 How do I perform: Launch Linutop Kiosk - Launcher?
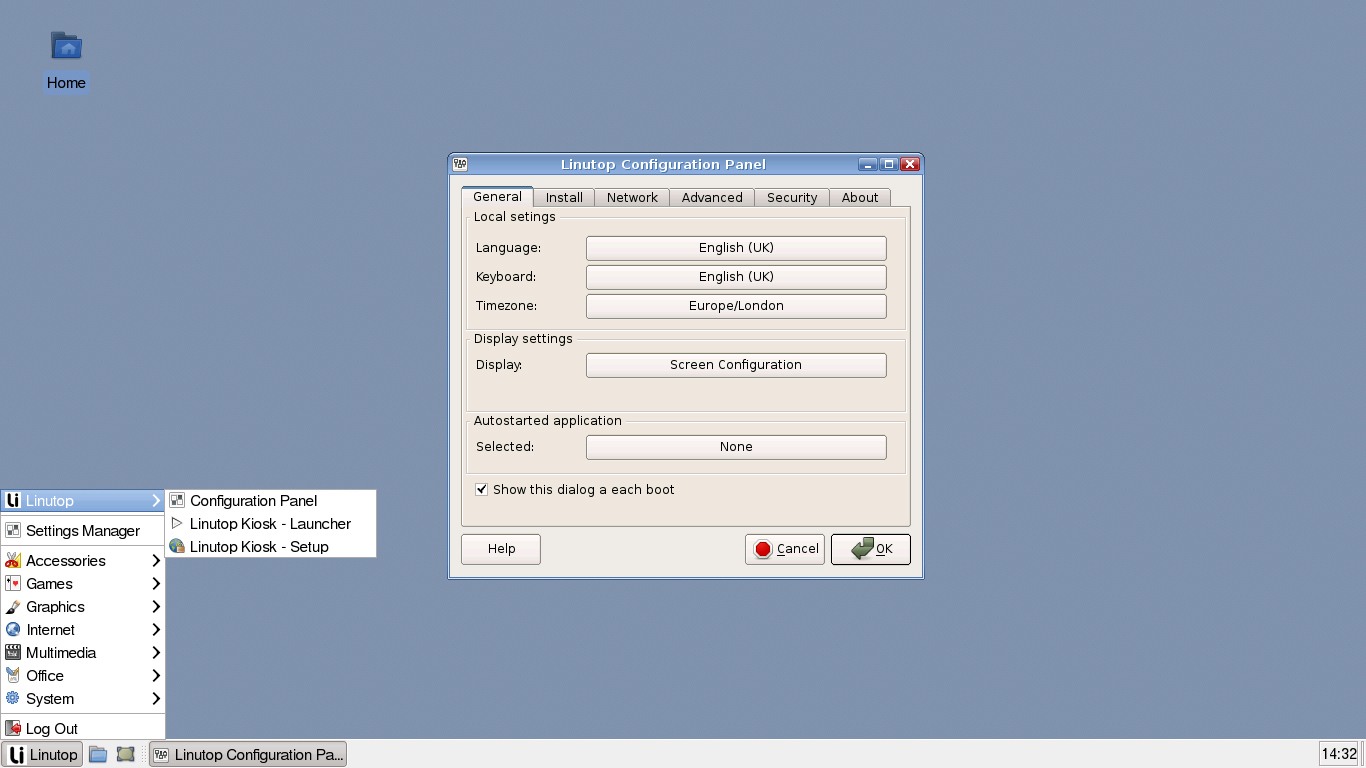pos(270,524)
